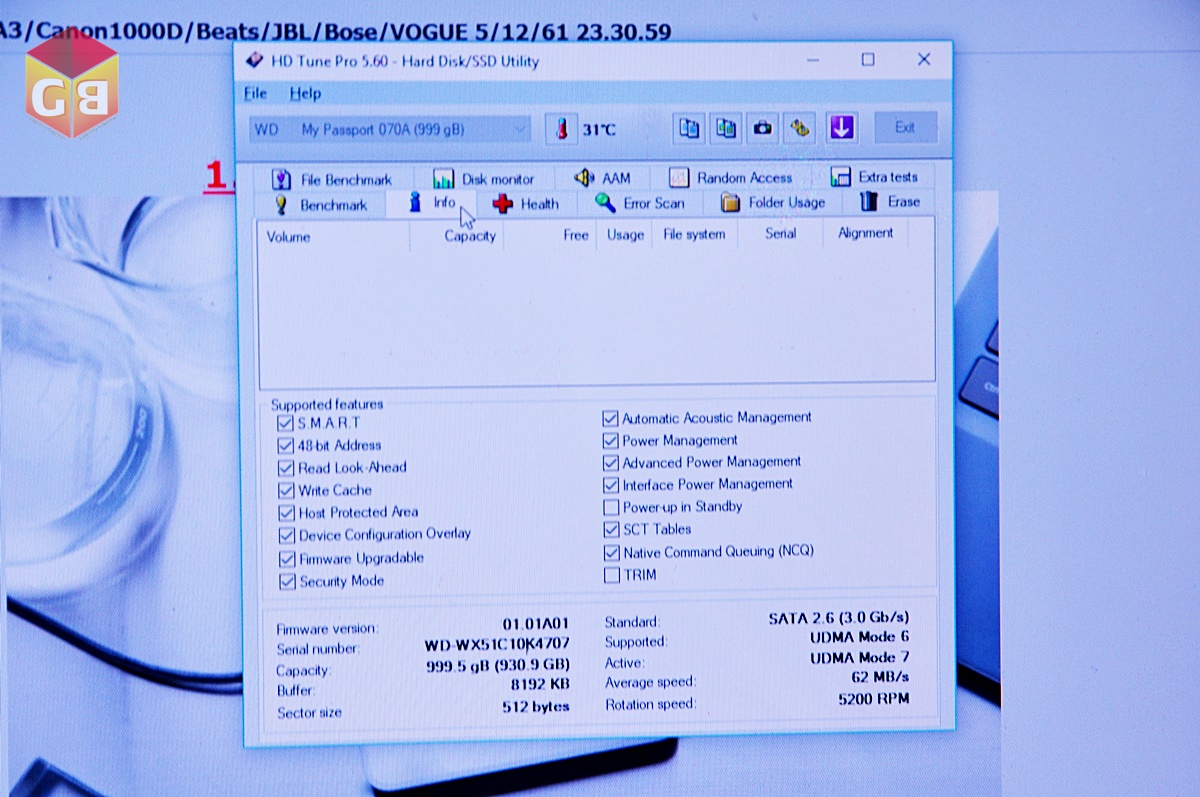Toggle the Firmware Upgradable checkbox

[x=288, y=559]
